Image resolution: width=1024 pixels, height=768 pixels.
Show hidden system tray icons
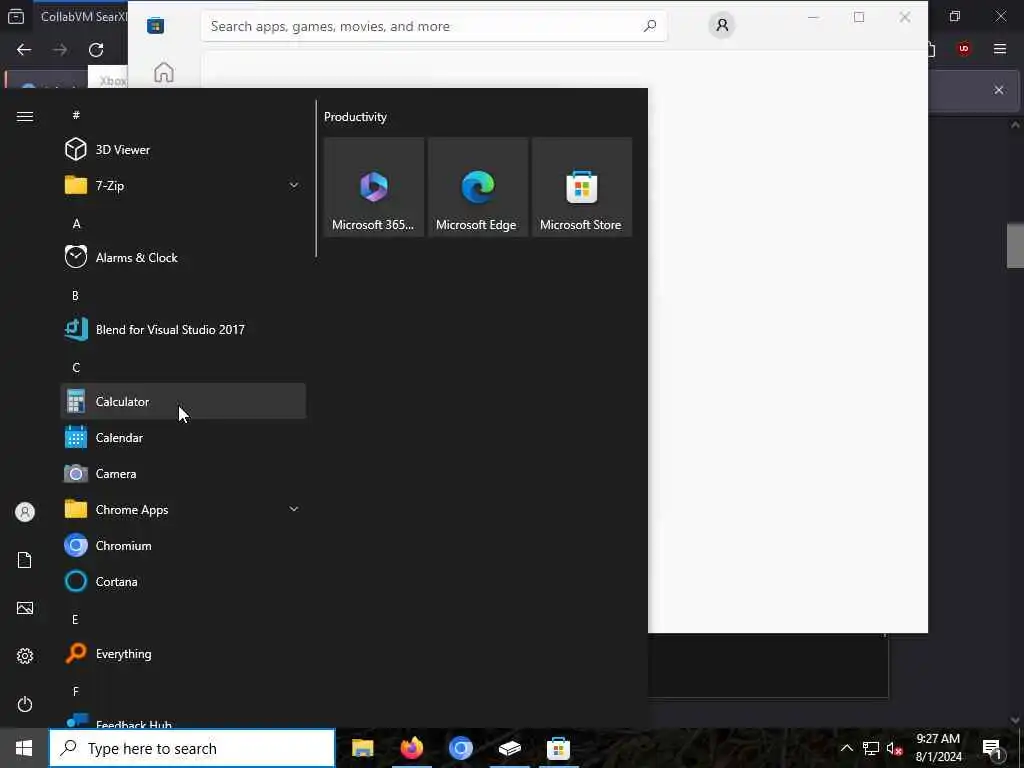[x=846, y=748]
